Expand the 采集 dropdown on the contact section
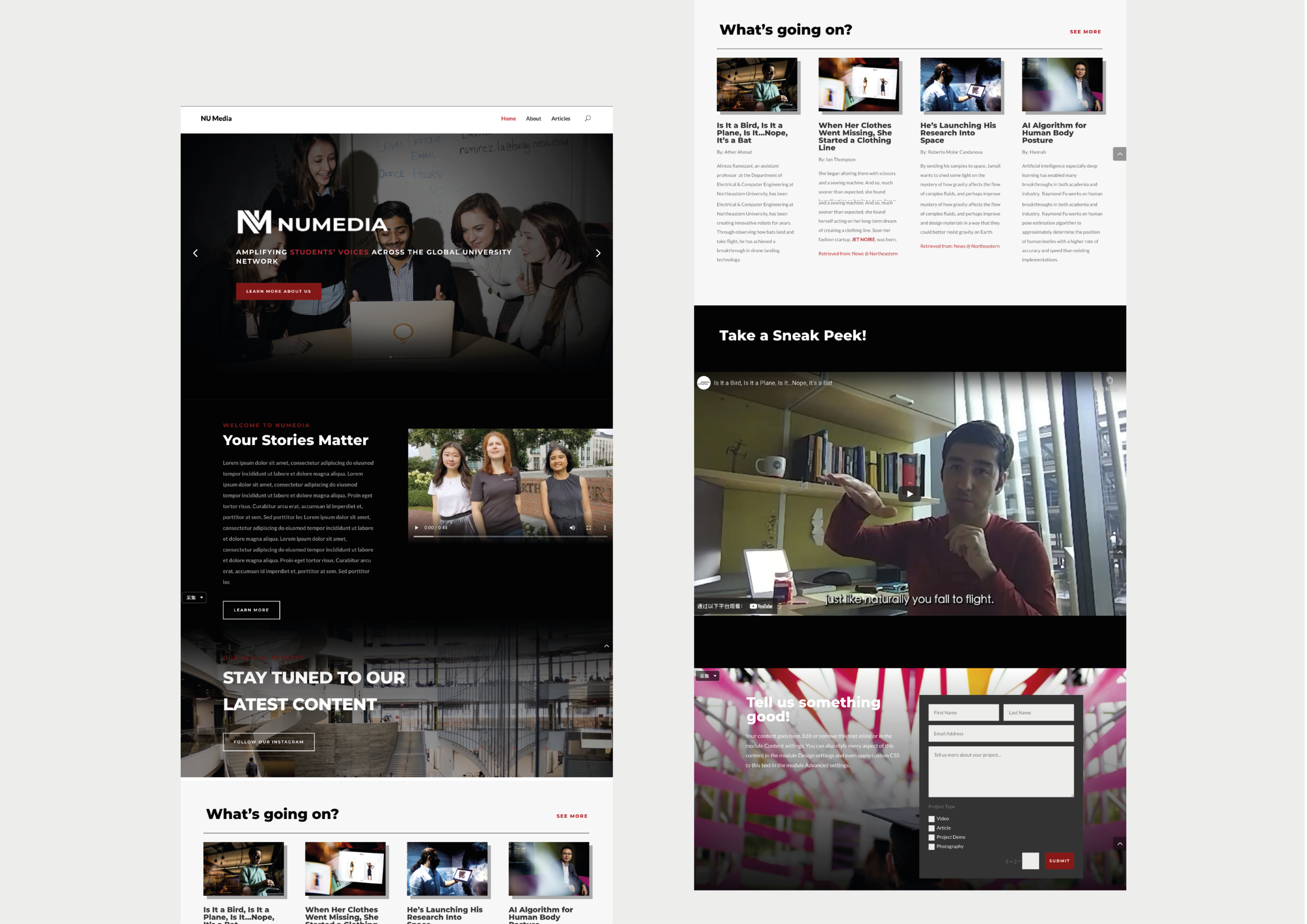 tap(707, 676)
